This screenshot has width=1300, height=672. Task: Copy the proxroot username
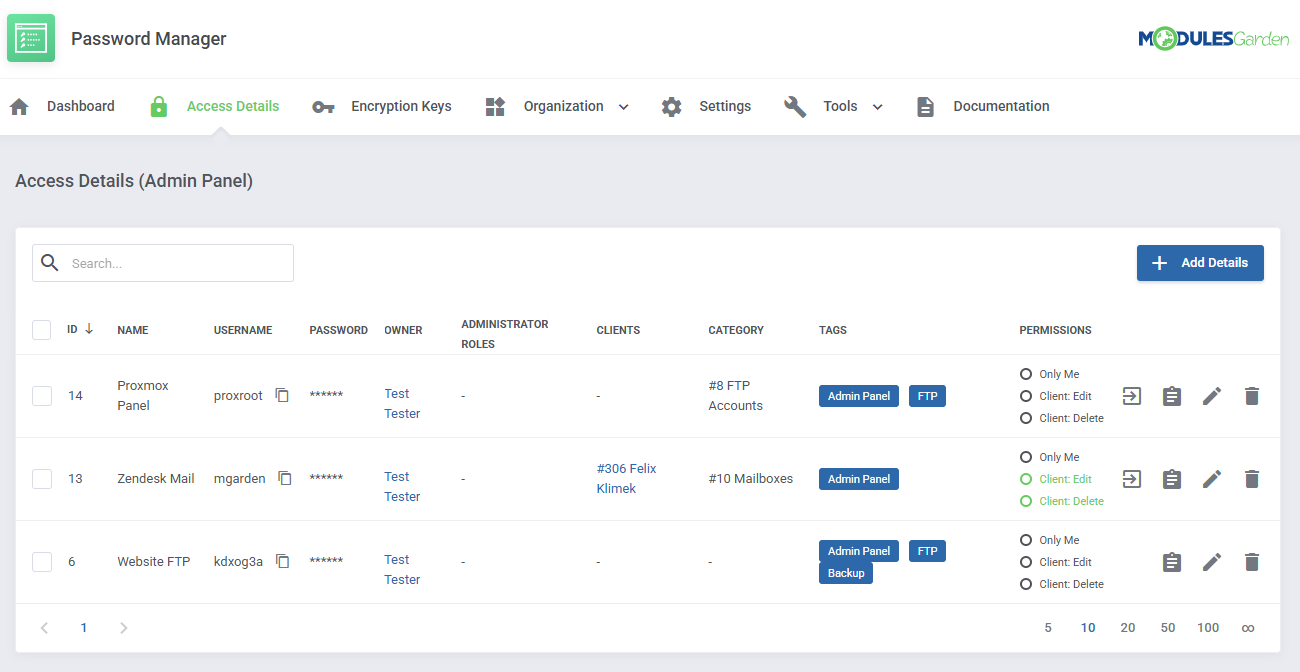282,396
